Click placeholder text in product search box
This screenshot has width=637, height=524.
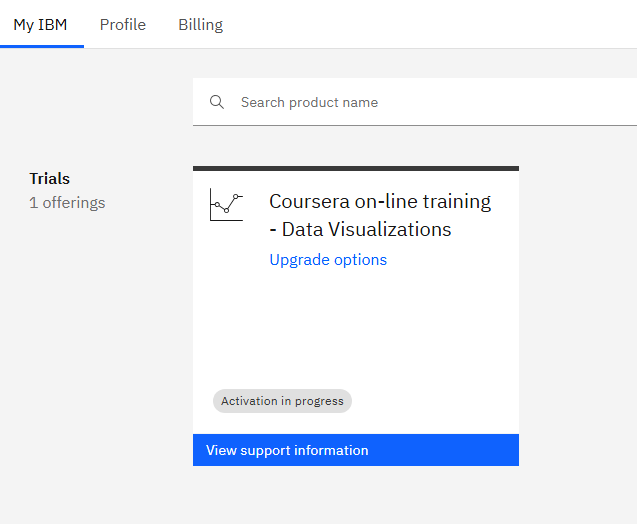click(309, 102)
